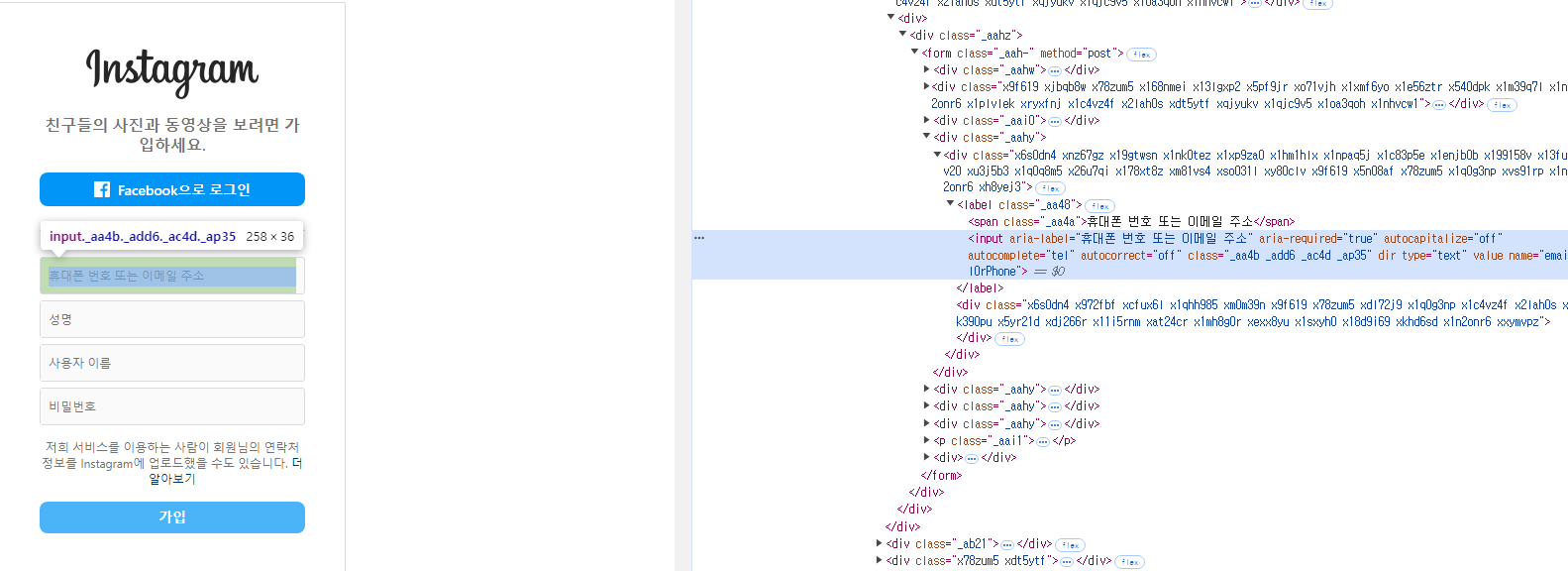
Task: Toggle flex badge on form element
Action: coord(1142,55)
